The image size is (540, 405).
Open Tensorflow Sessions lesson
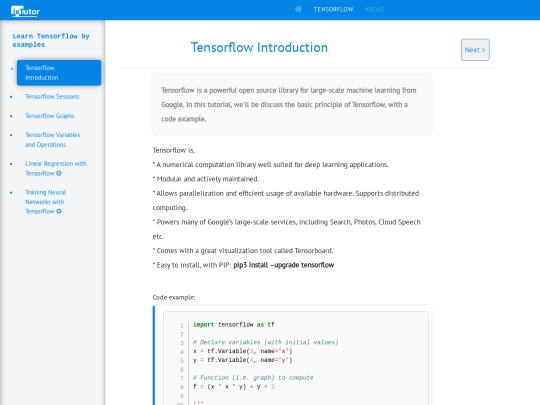click(x=52, y=96)
